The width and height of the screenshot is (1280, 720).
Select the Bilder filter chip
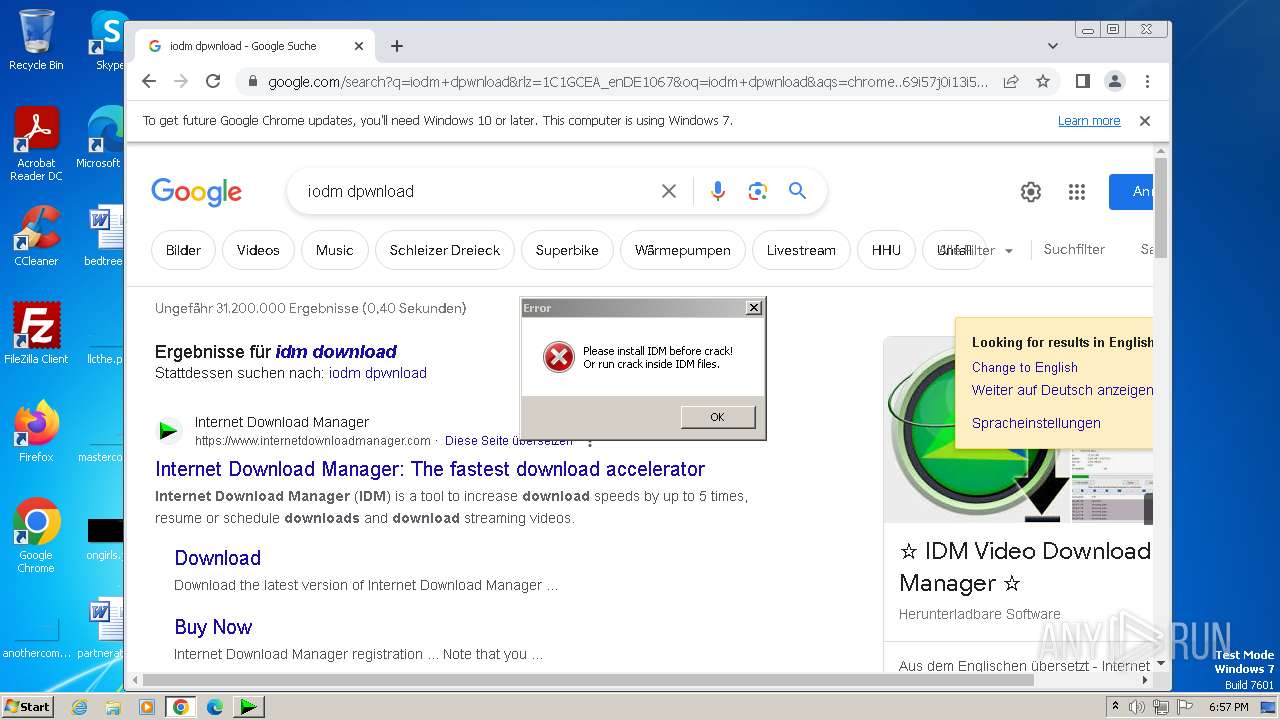click(183, 250)
